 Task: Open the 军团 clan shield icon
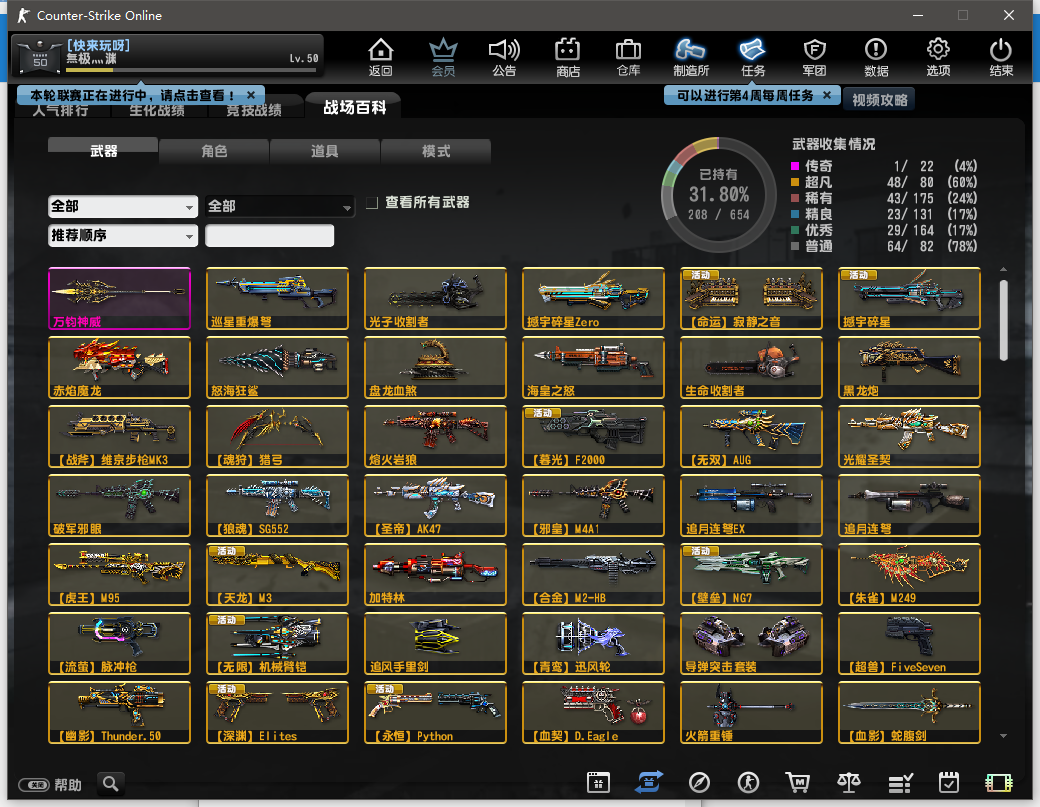[x=814, y=57]
